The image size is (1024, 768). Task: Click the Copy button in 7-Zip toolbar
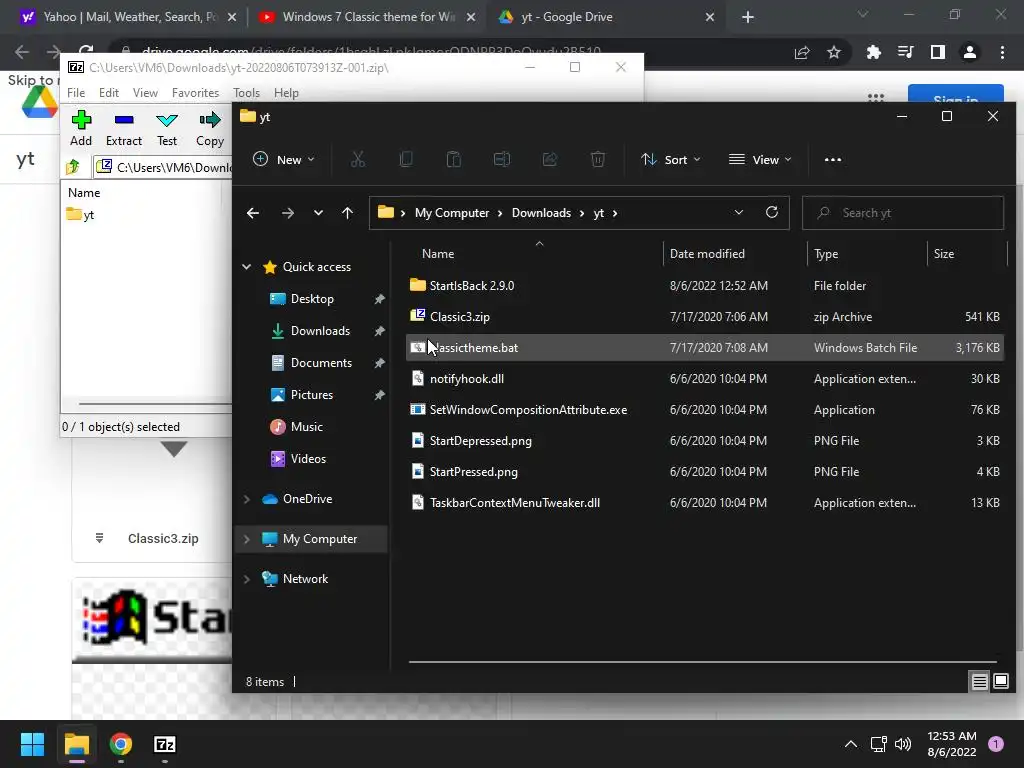[x=210, y=128]
